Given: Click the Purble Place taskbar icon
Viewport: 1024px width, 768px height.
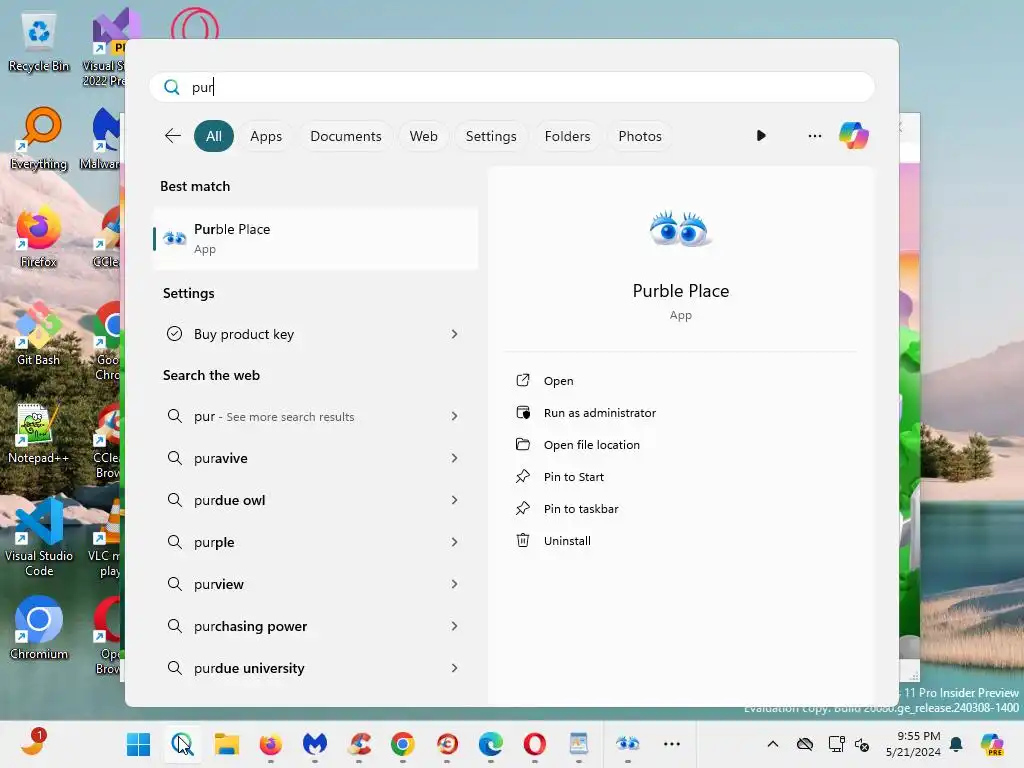Looking at the screenshot, I should (x=628, y=744).
